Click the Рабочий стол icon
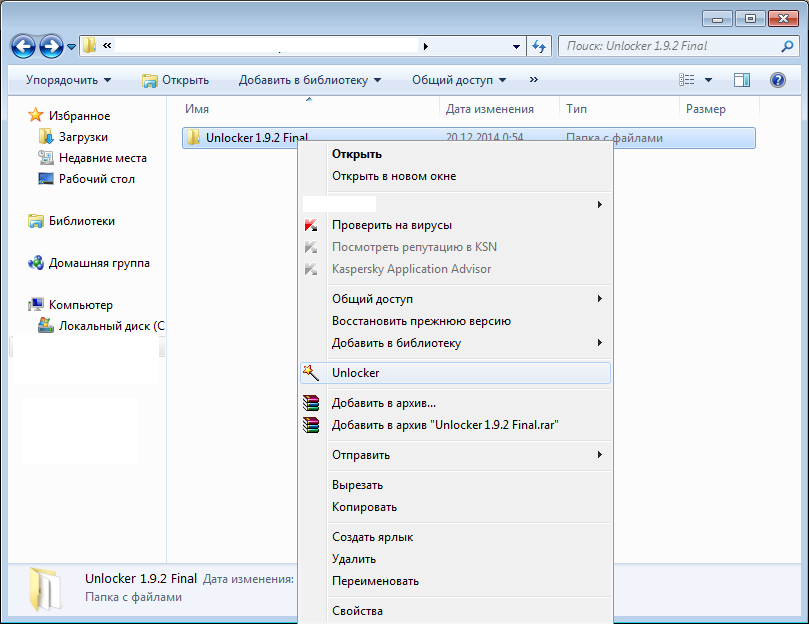 coord(45,179)
